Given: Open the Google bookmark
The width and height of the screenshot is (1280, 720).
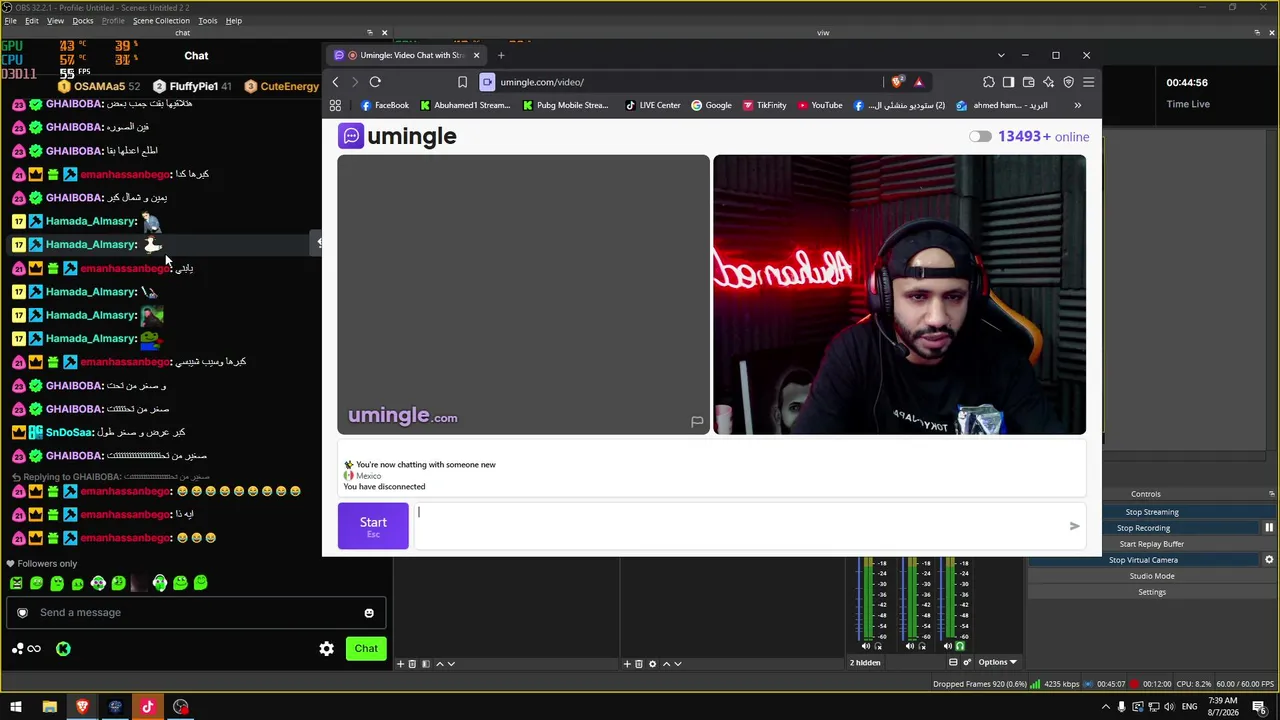Looking at the screenshot, I should tap(711, 105).
